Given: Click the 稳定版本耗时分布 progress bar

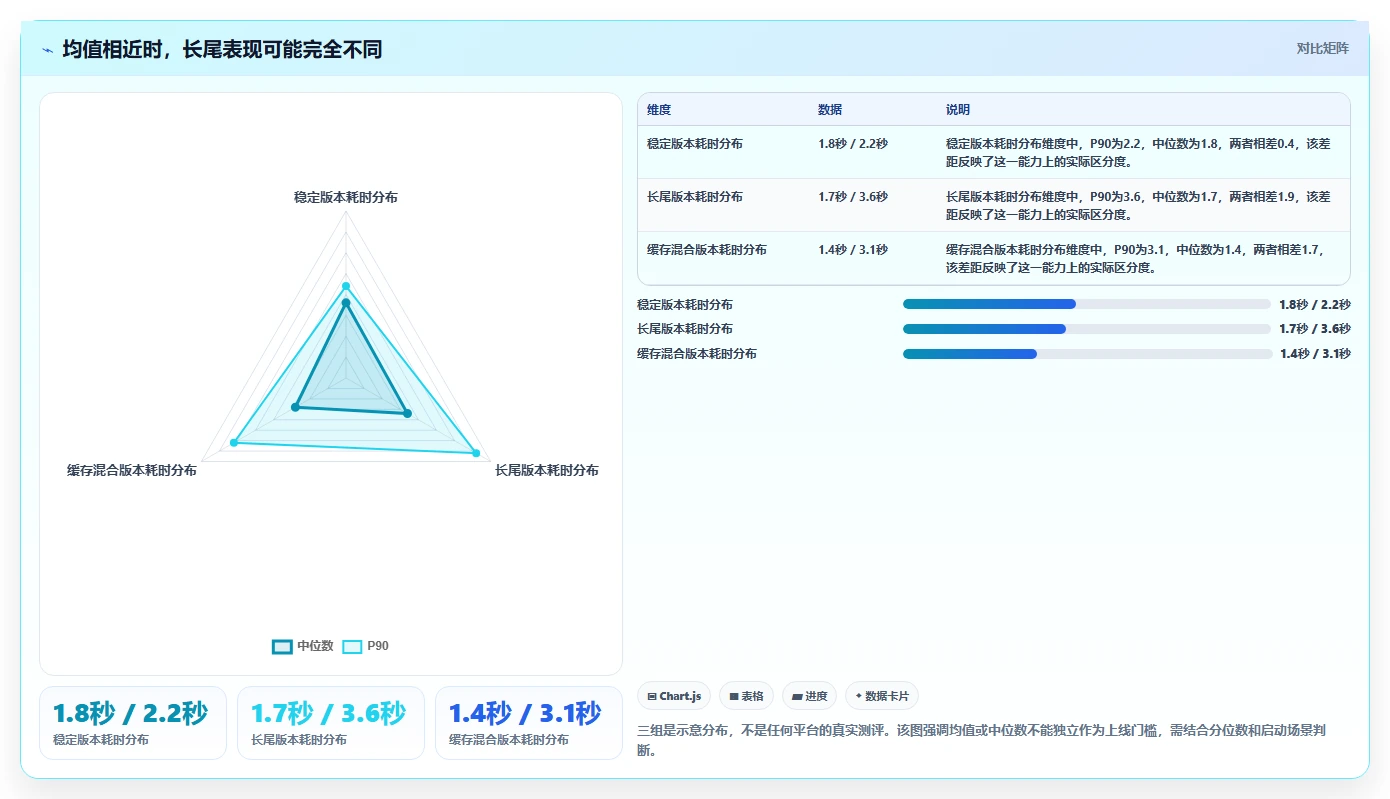Looking at the screenshot, I should (1086, 304).
